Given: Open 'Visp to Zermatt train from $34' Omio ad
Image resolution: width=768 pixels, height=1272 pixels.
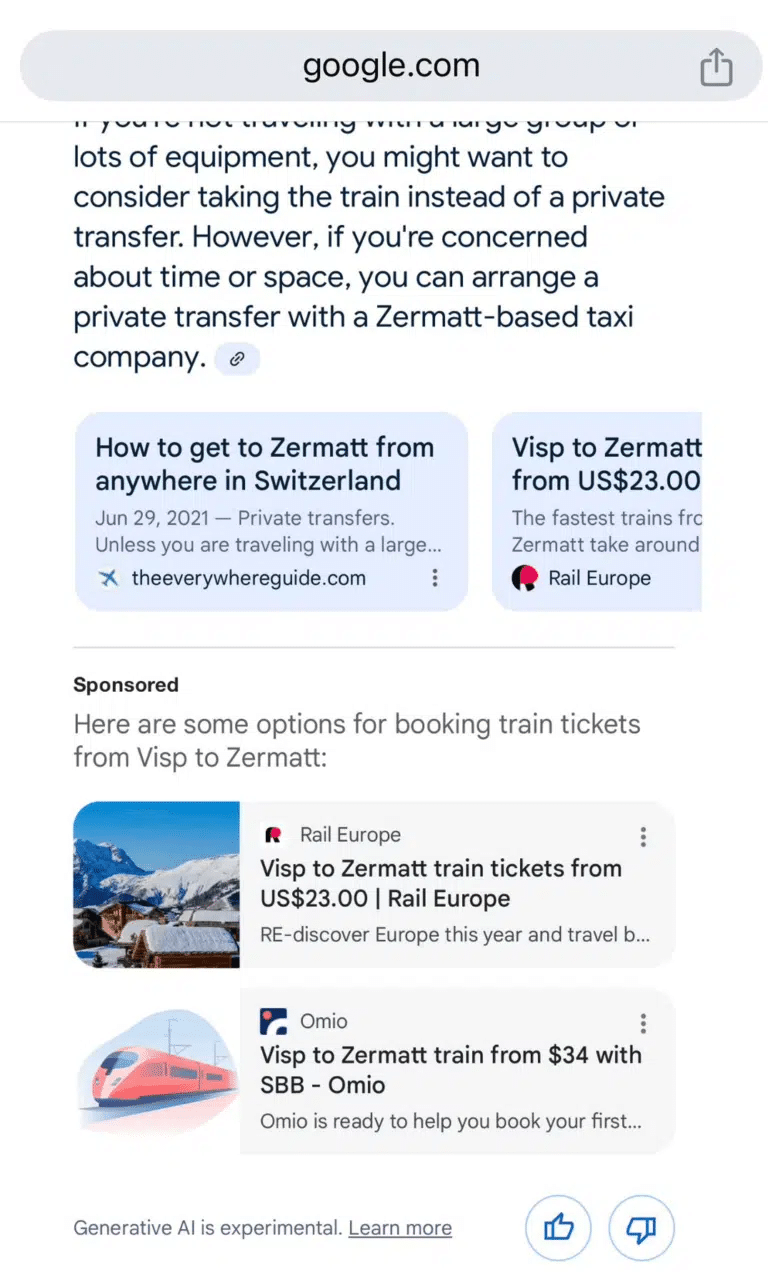Looking at the screenshot, I should click(451, 1069).
